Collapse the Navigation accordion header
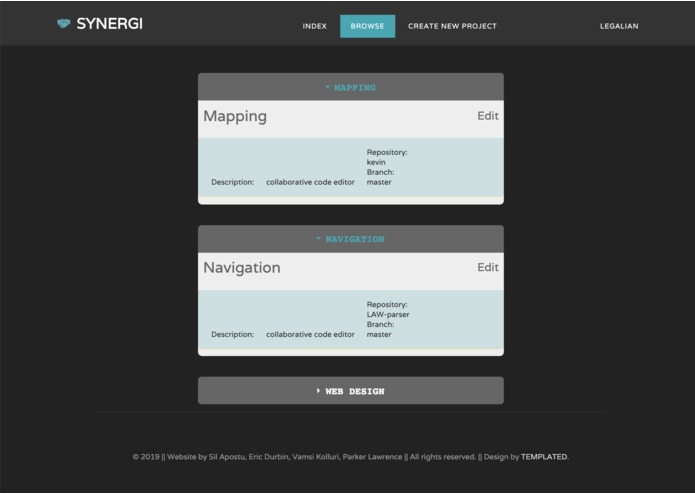Screen dimensions: 695x494 coord(351,239)
